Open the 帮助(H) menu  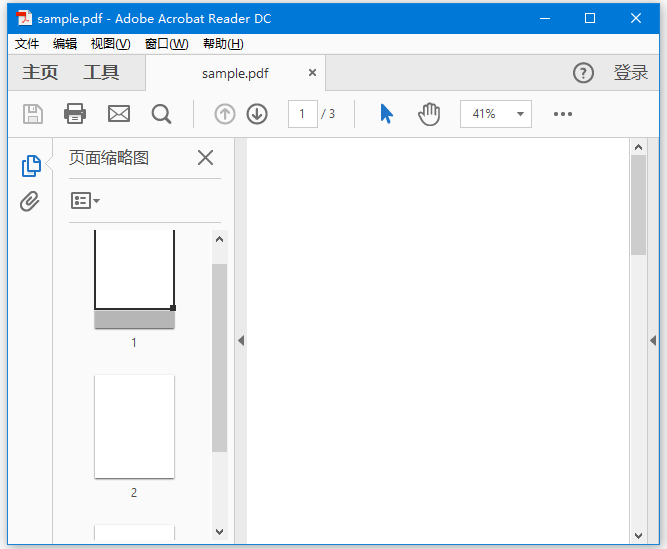(223, 44)
